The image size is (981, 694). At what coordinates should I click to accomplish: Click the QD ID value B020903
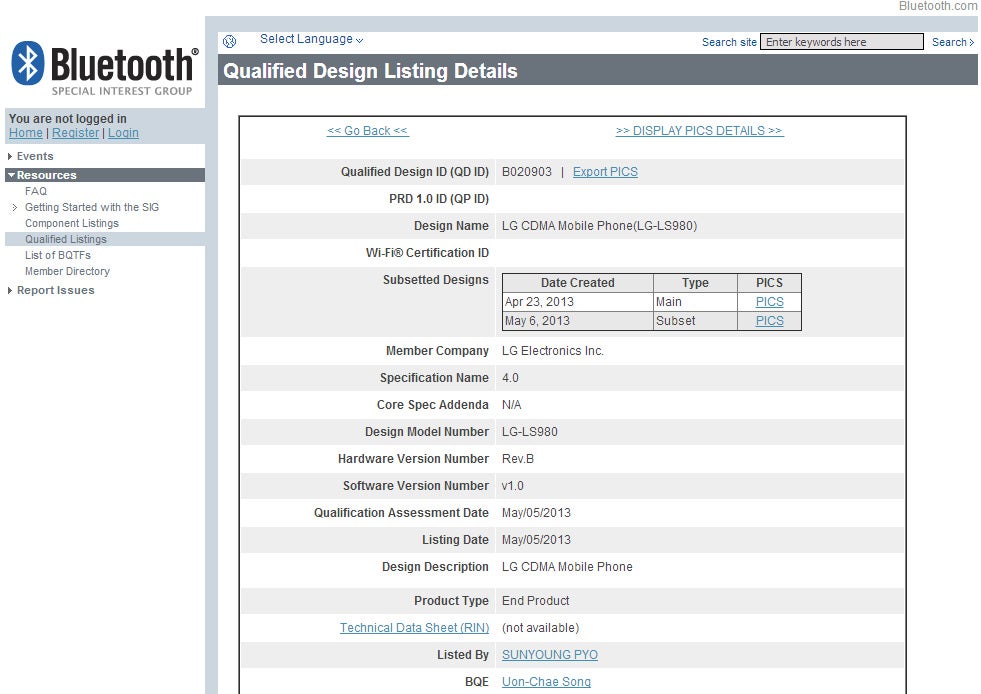click(x=527, y=171)
